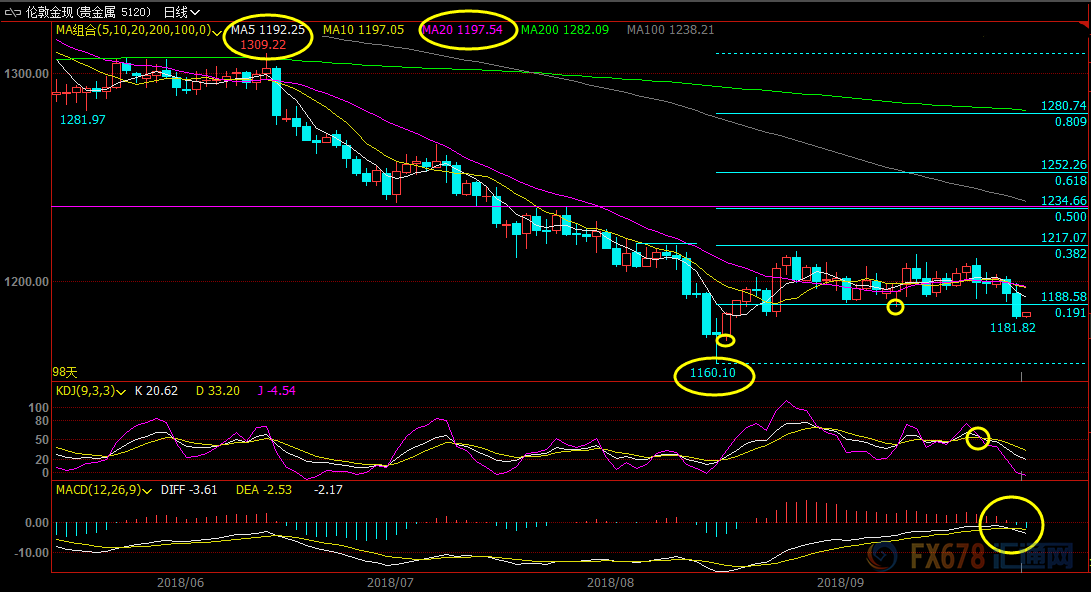This screenshot has width=1091, height=592.
Task: Click the yellow circle on the KDJ crossover
Action: coord(978,437)
